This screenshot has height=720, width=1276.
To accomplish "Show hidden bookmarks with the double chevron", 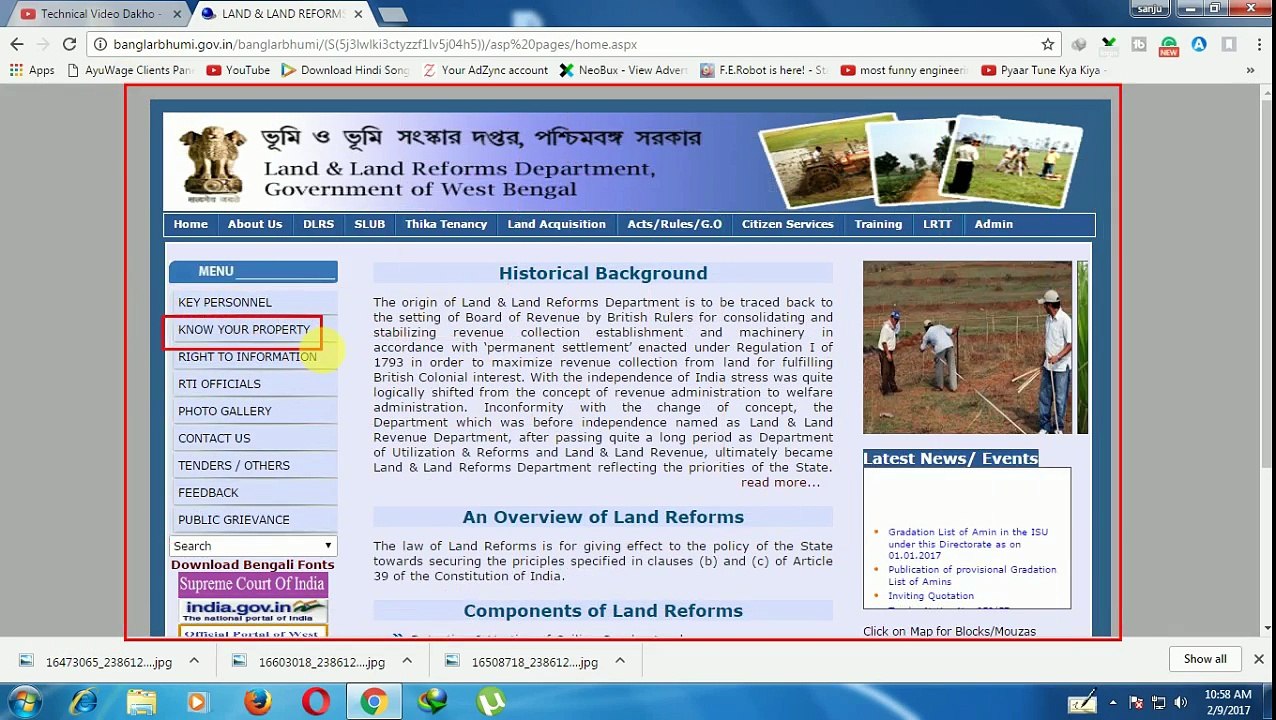I will [x=1250, y=70].
